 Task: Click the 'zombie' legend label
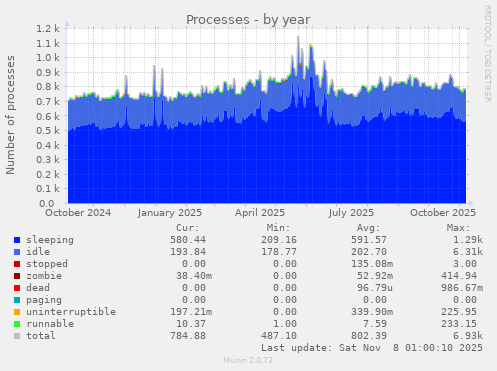44,276
